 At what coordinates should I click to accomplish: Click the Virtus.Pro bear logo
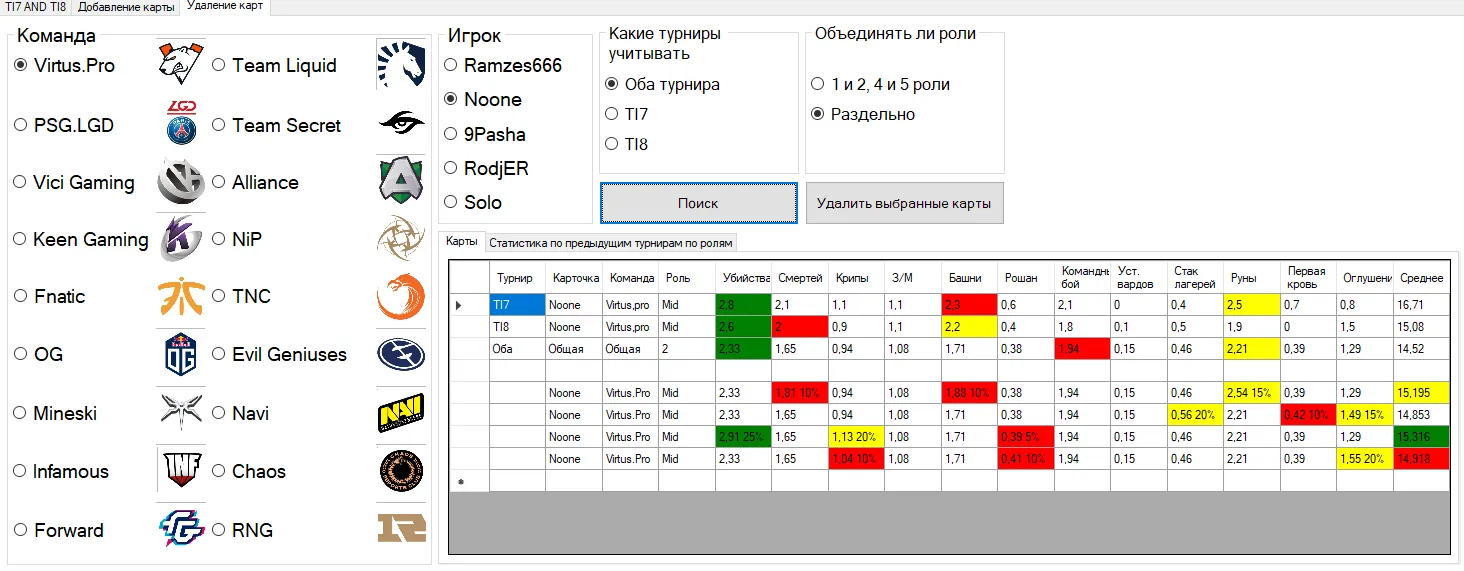click(x=181, y=62)
